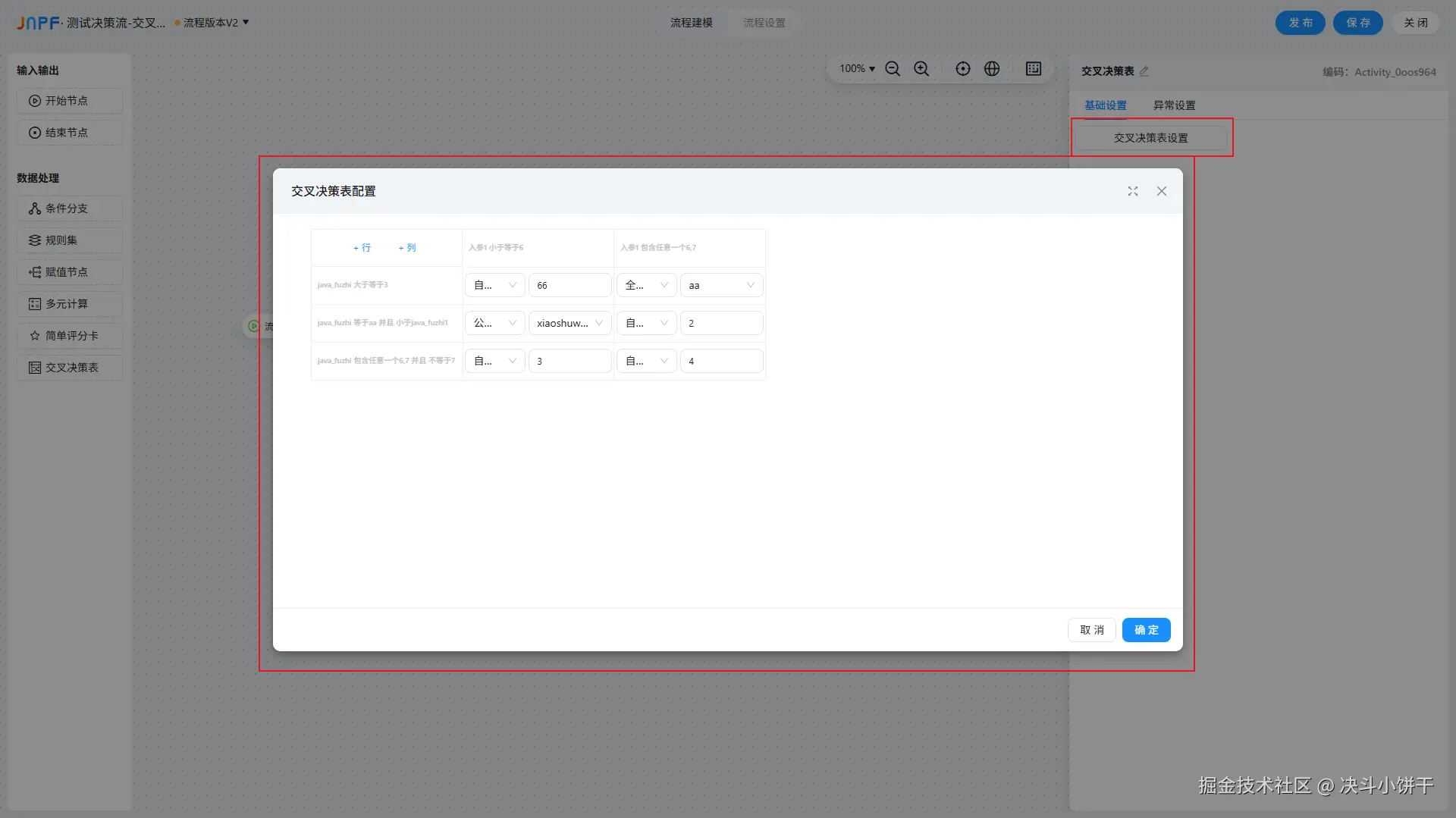Select the 条件分支 node item
Screen dimensions: 1456x818
70,208
